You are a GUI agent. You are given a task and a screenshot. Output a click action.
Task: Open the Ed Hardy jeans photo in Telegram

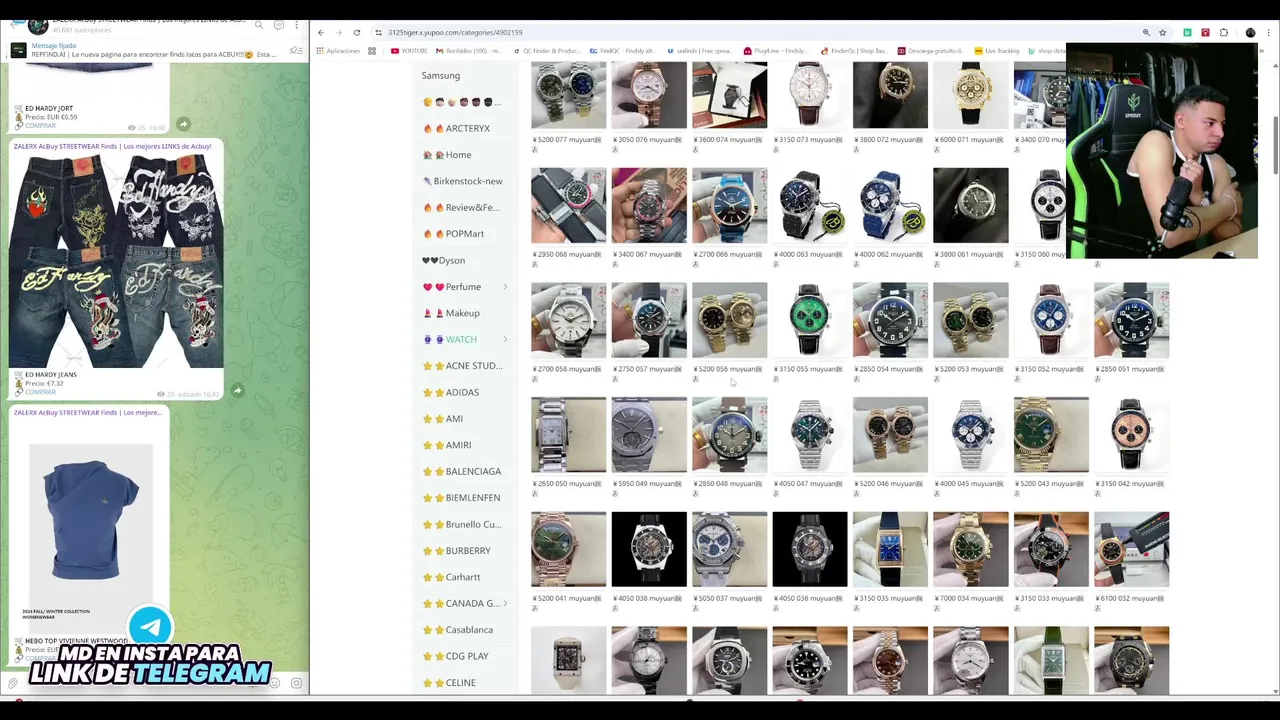tap(116, 260)
